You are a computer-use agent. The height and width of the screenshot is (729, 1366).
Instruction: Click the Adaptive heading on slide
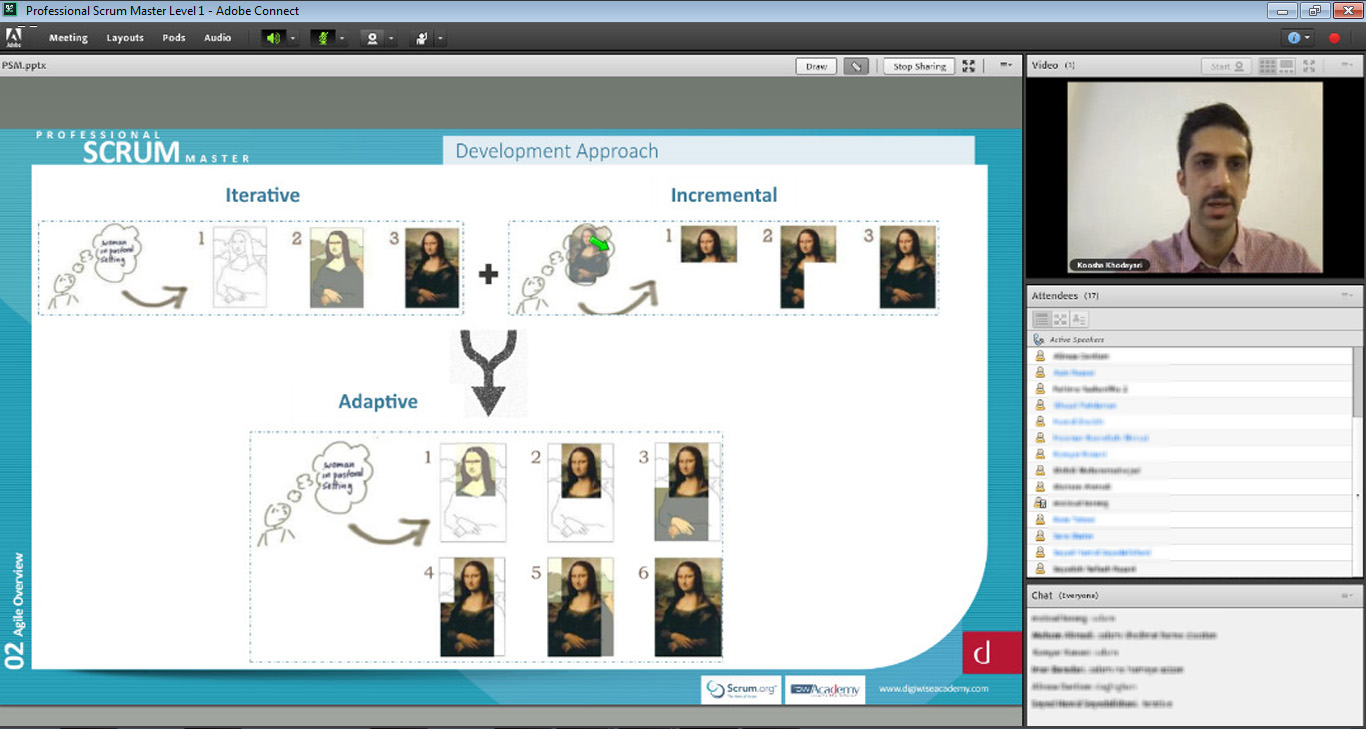378,402
